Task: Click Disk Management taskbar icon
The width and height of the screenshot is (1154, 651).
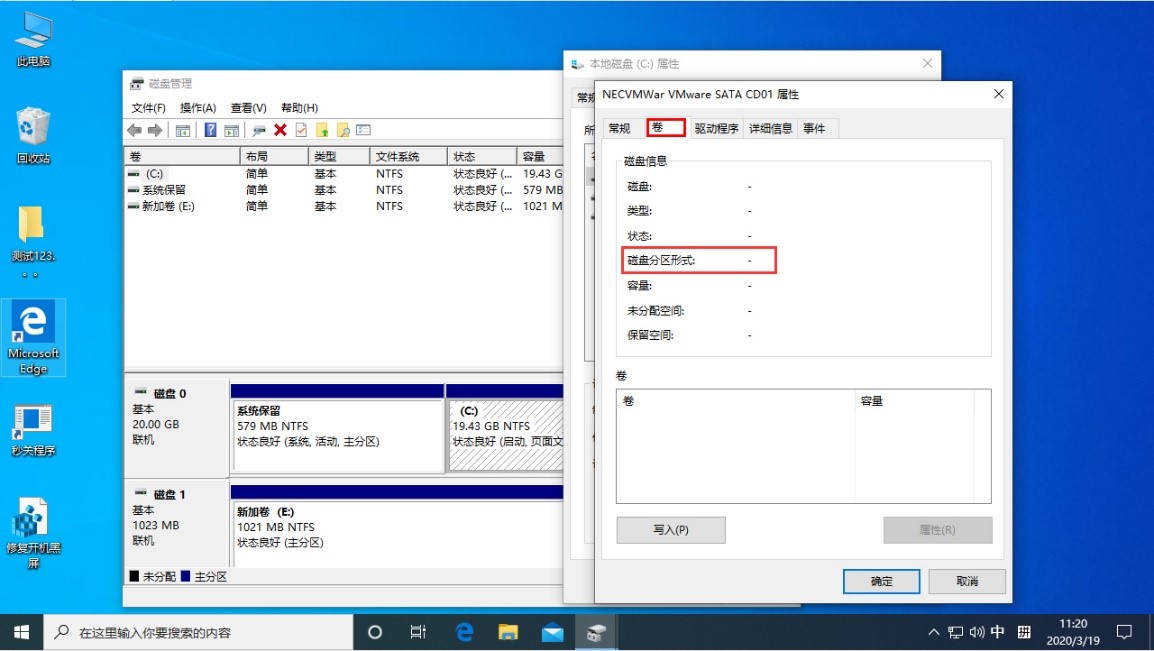Action: pyautogui.click(x=595, y=633)
